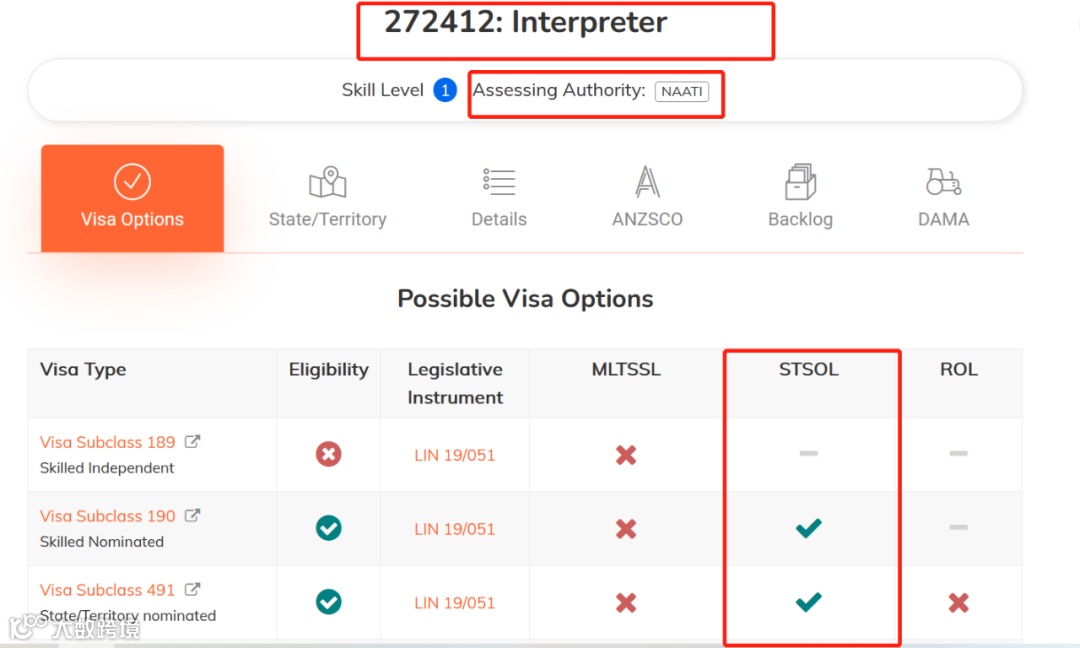This screenshot has height=648, width=1080.
Task: Click the Visa Options checkmark icon
Action: pos(132,182)
